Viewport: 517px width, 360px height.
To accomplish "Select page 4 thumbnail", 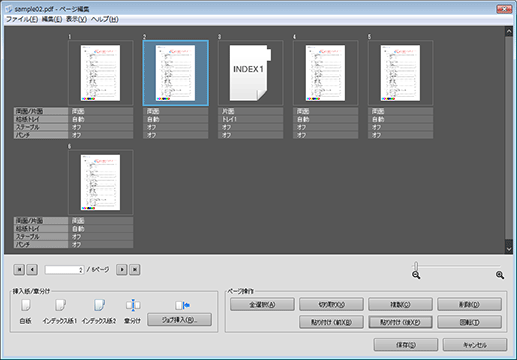I will click(x=325, y=73).
